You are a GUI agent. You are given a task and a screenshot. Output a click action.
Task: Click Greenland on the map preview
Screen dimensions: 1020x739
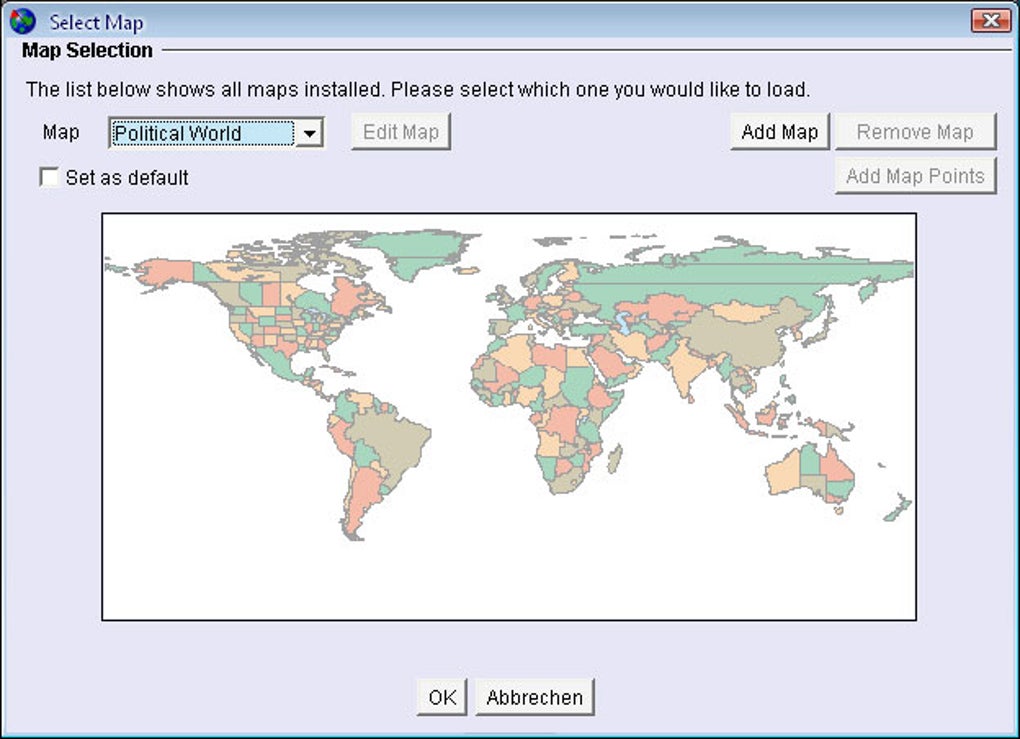coord(415,250)
